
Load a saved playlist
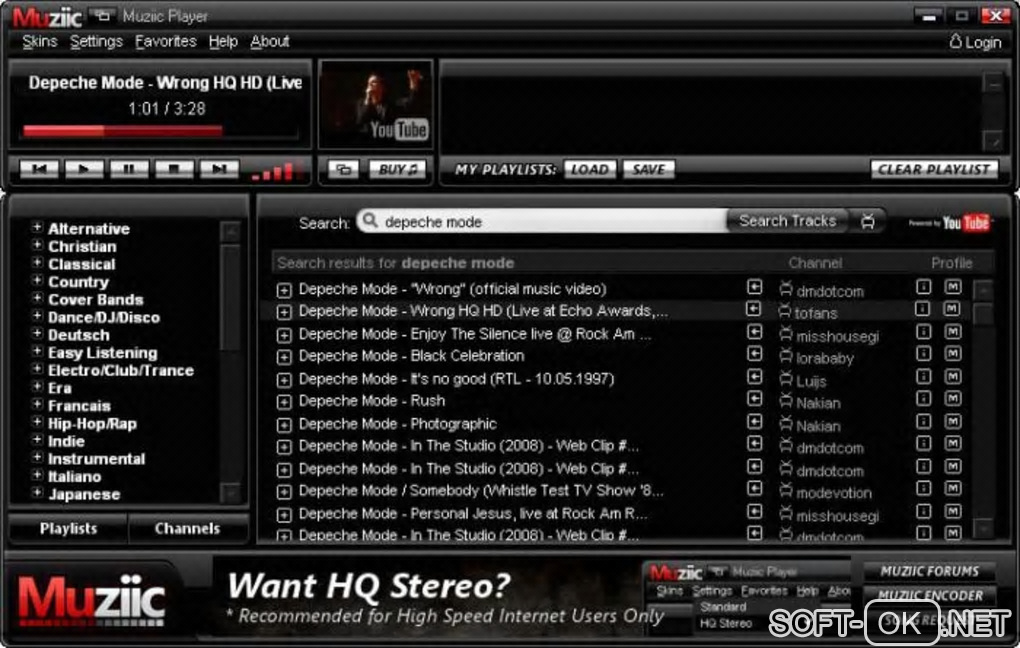click(589, 170)
